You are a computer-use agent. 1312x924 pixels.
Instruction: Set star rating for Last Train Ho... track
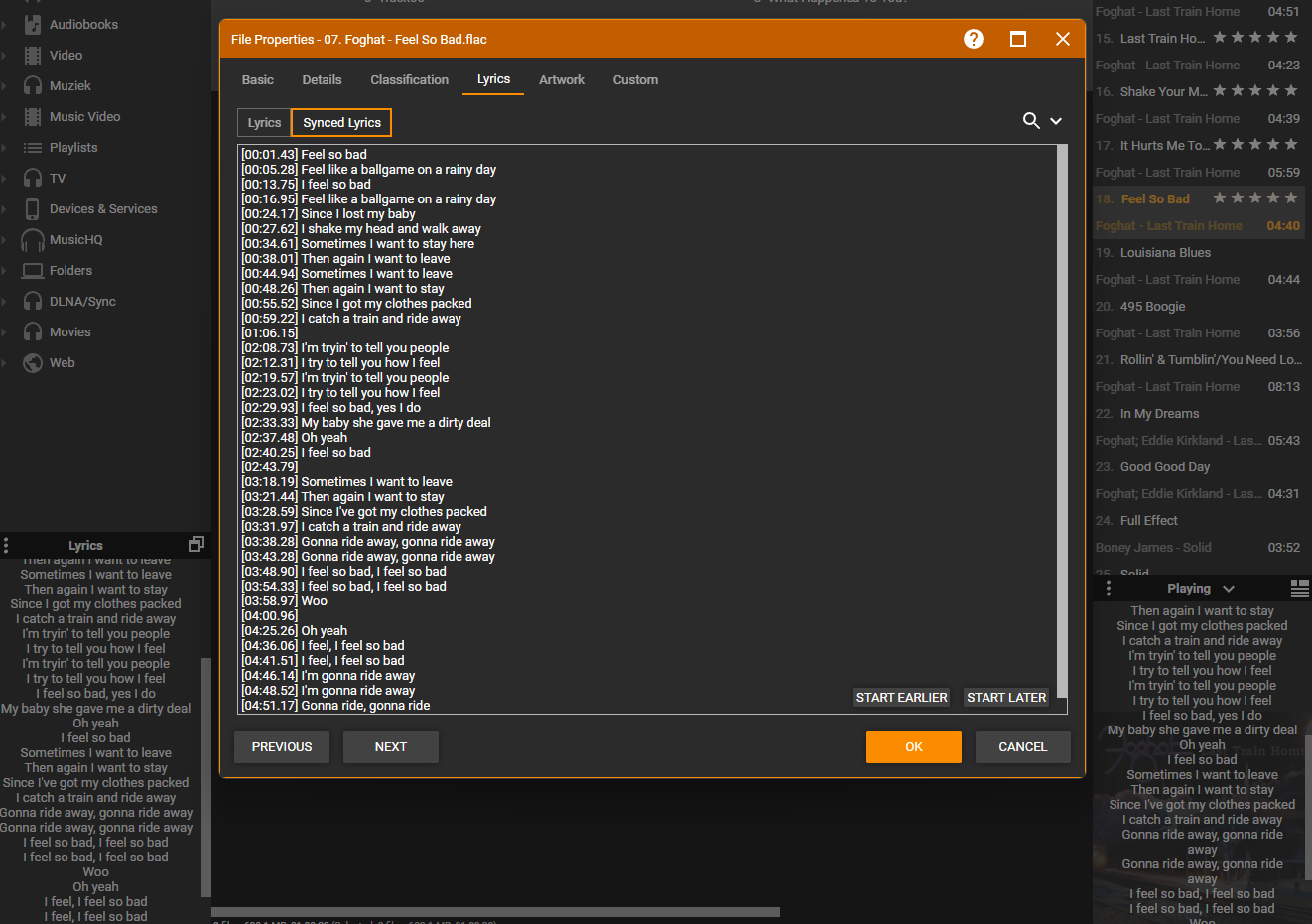[1255, 38]
